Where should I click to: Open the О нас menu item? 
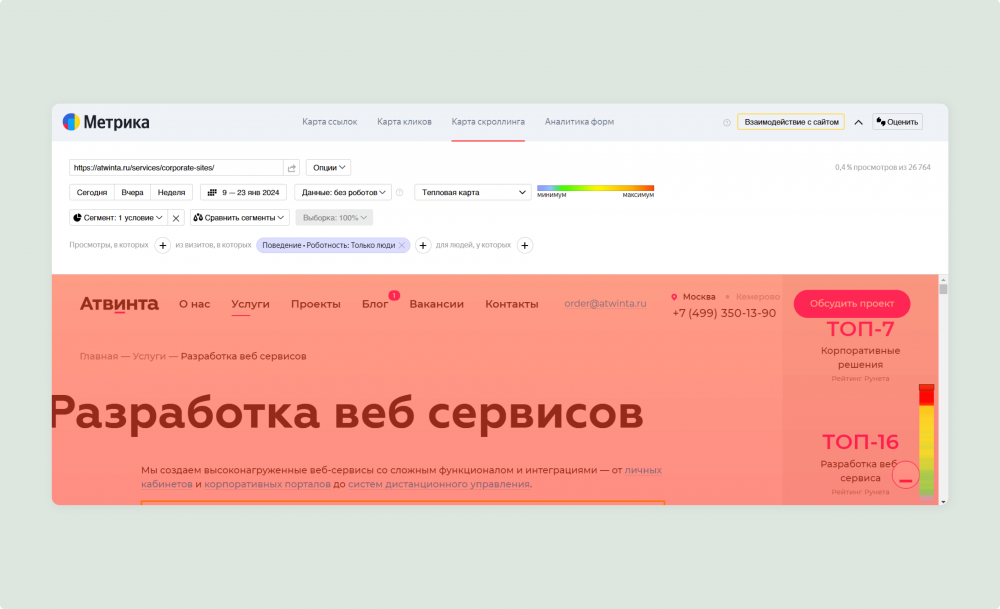(x=195, y=304)
